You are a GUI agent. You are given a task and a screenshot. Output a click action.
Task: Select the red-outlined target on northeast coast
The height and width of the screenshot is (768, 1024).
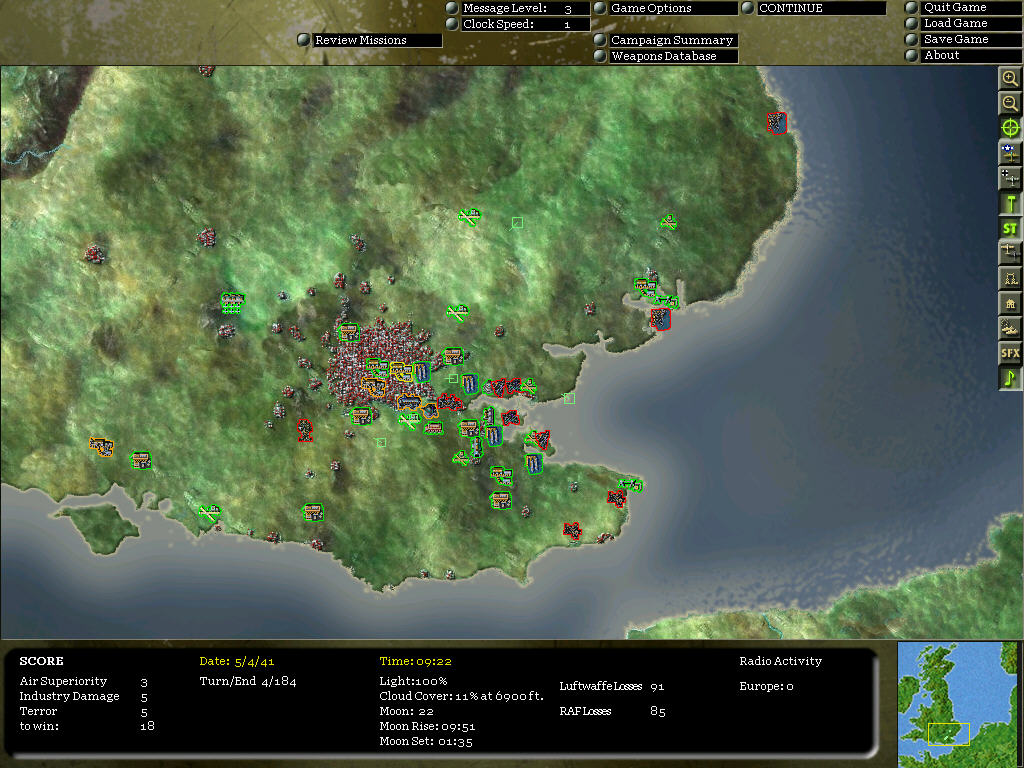pos(776,123)
